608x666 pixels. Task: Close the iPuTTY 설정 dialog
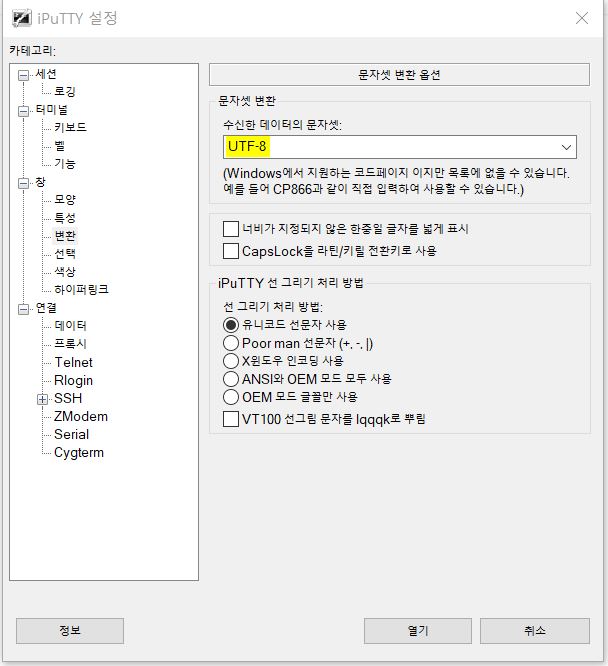coord(582,18)
